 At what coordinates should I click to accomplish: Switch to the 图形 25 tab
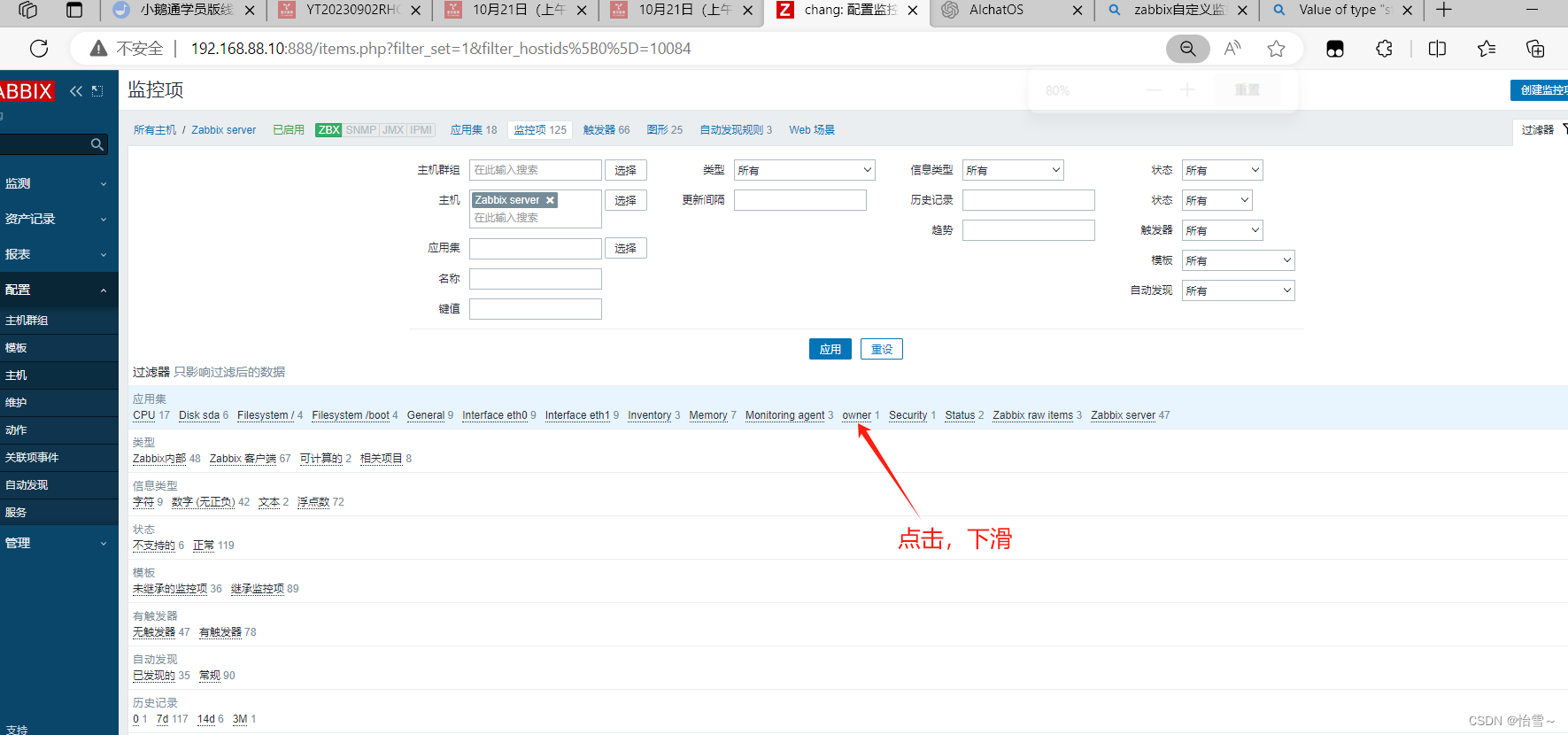[665, 130]
